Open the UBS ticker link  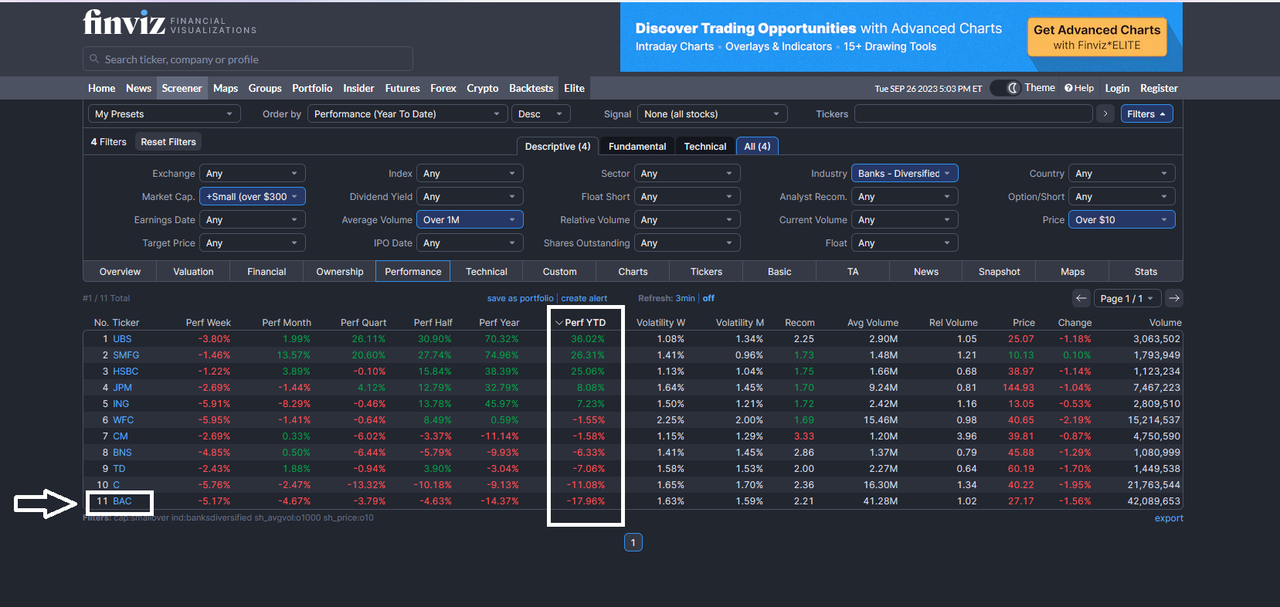point(122,339)
